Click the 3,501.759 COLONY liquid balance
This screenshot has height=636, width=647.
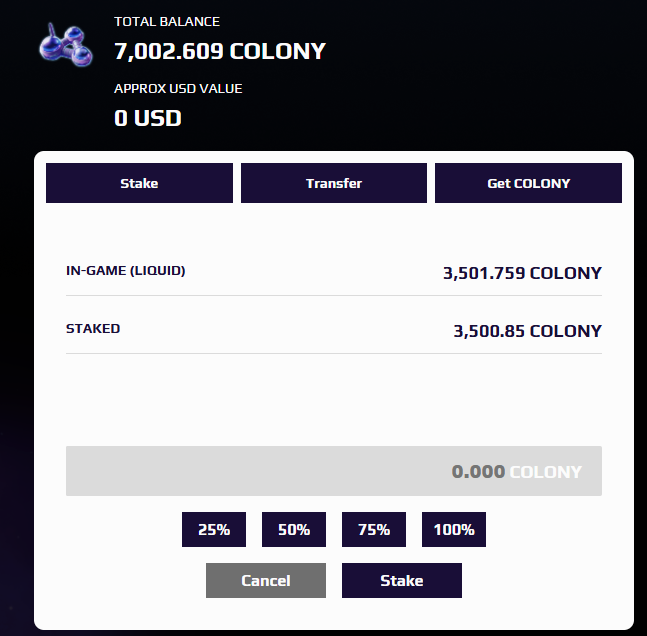(x=522, y=273)
